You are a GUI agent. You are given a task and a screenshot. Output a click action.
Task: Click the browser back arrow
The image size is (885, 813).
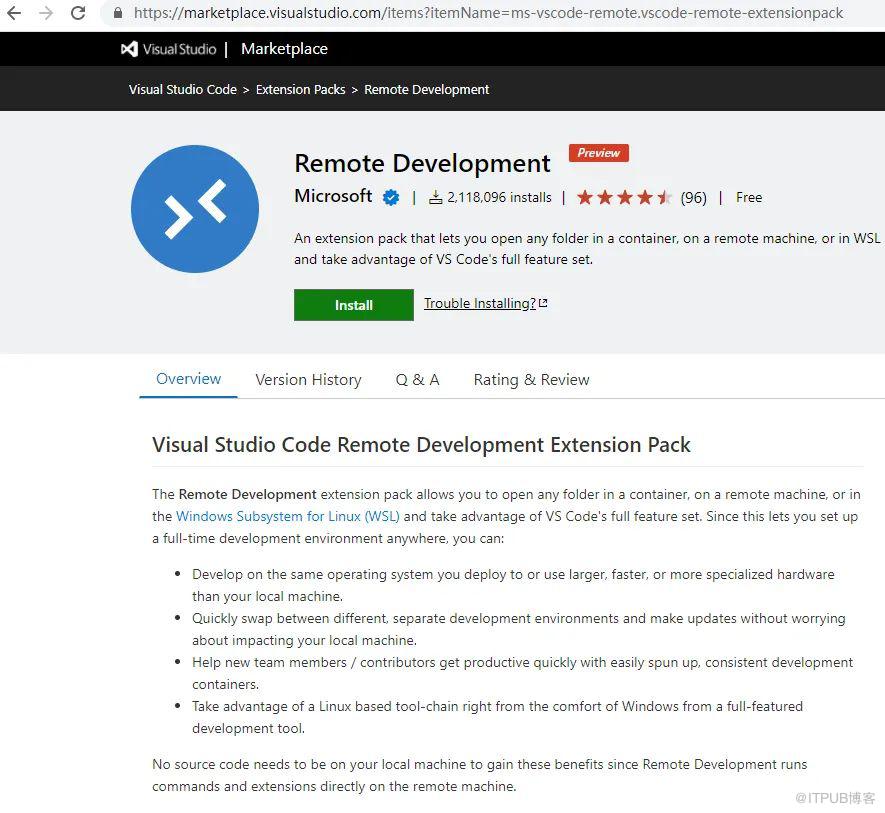click(14, 13)
